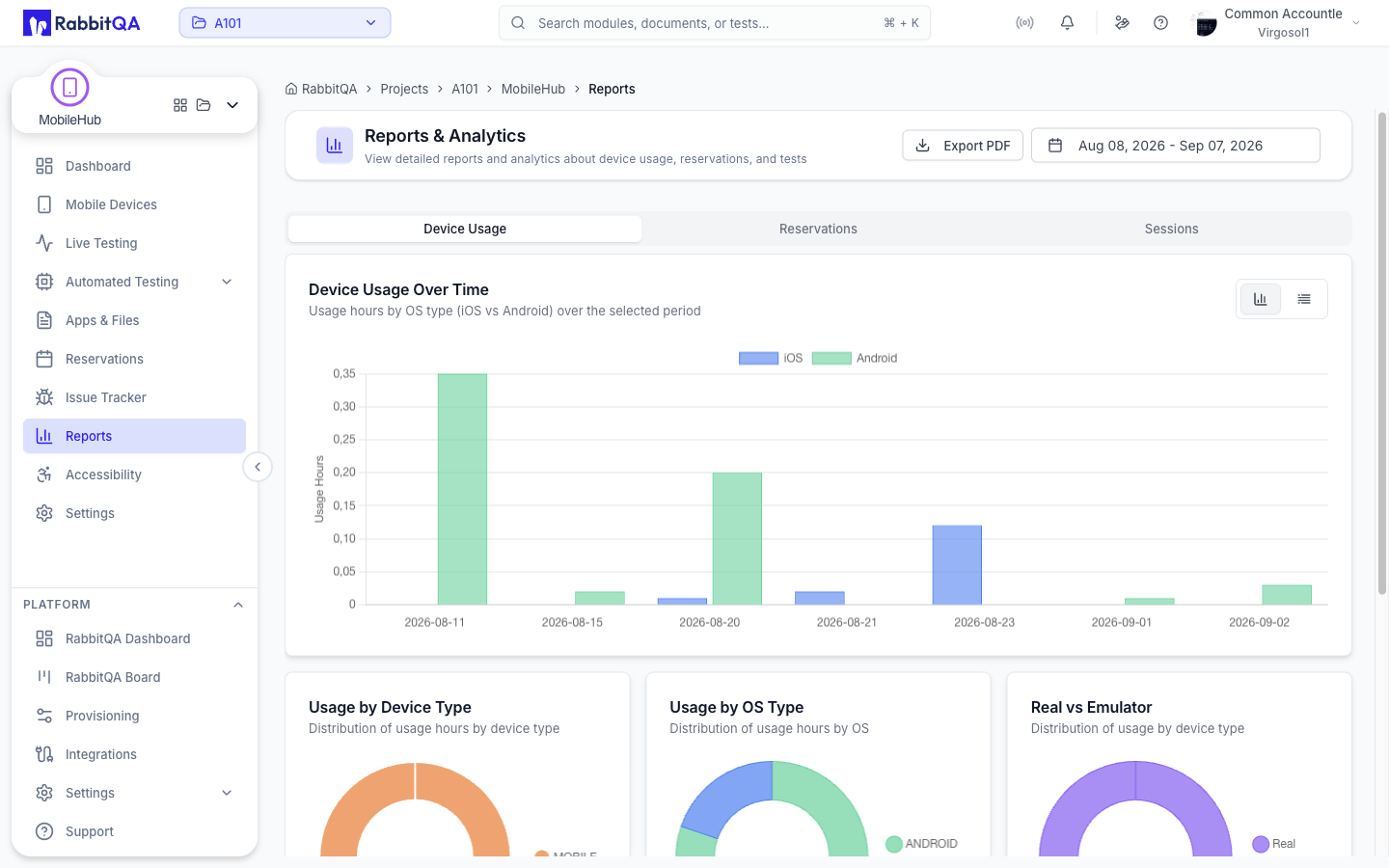Open the A101 project dropdown
This screenshot has height=868, width=1389.
(x=285, y=23)
